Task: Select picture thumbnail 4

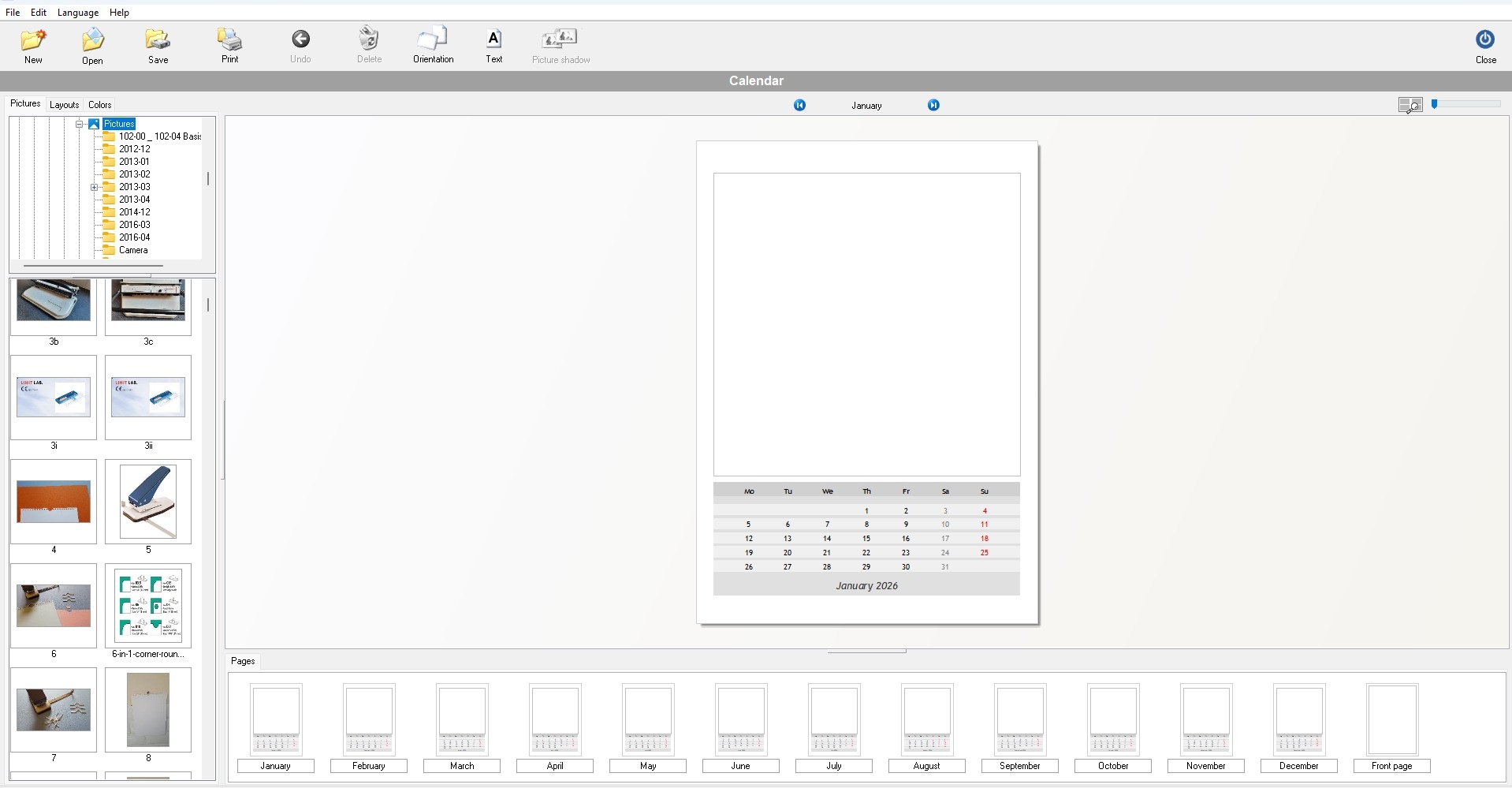Action: click(54, 502)
